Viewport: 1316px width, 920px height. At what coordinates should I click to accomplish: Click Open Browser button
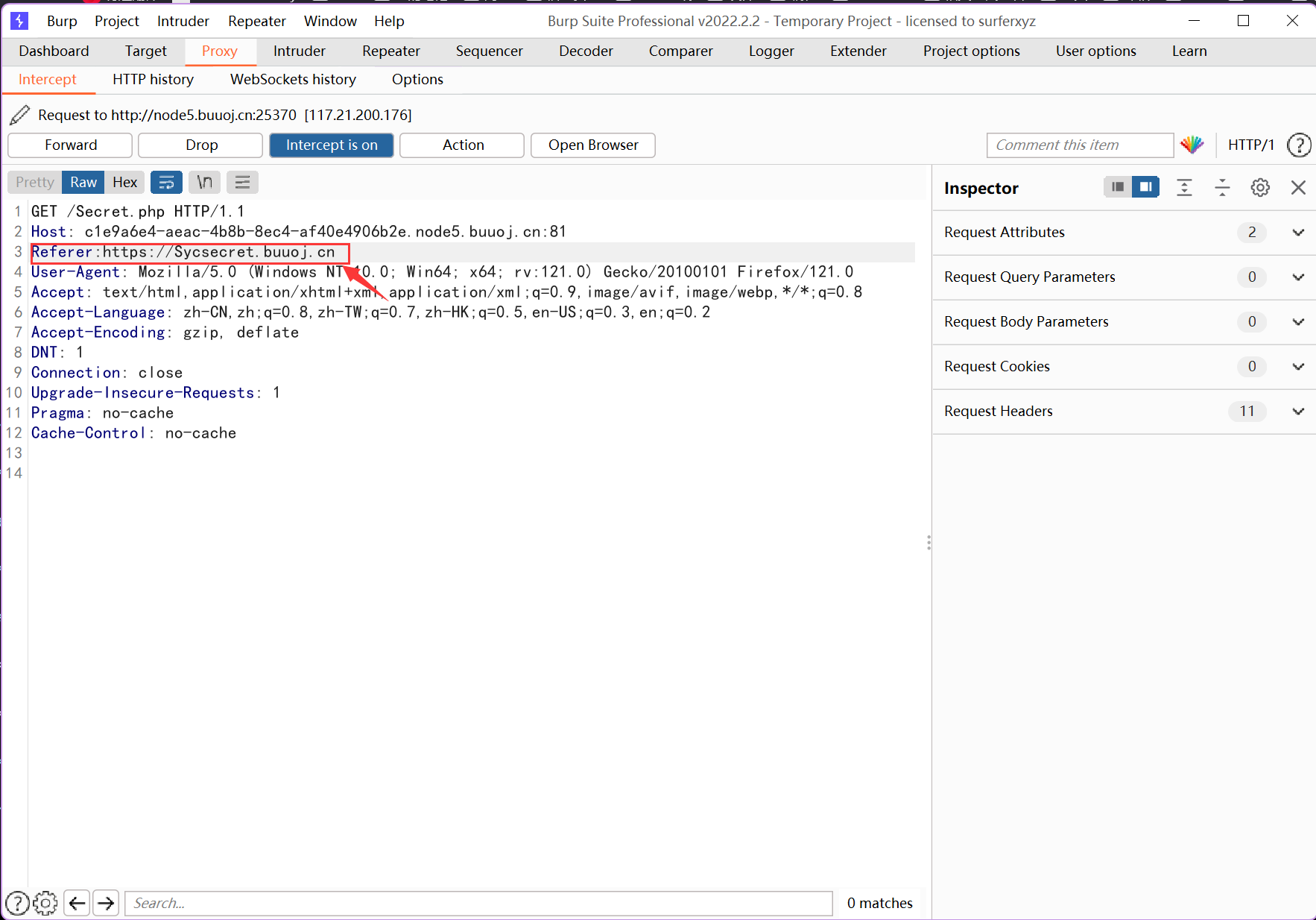(593, 145)
